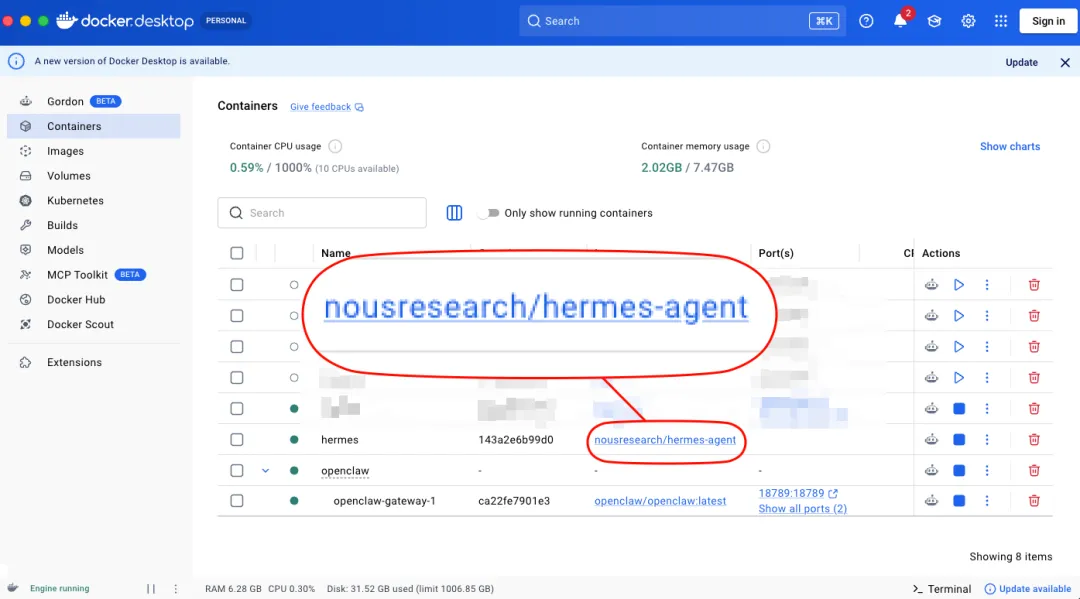Check the hermes container checkbox
The width and height of the screenshot is (1080, 599).
(237, 439)
